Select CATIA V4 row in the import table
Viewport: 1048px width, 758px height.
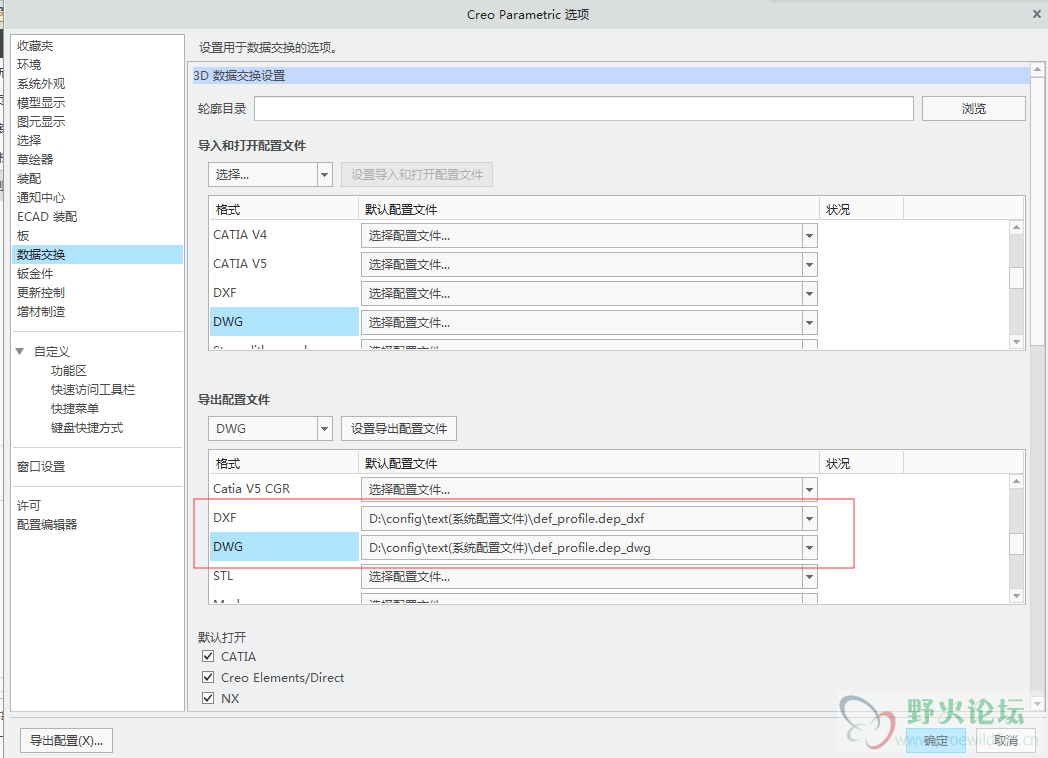(x=284, y=235)
